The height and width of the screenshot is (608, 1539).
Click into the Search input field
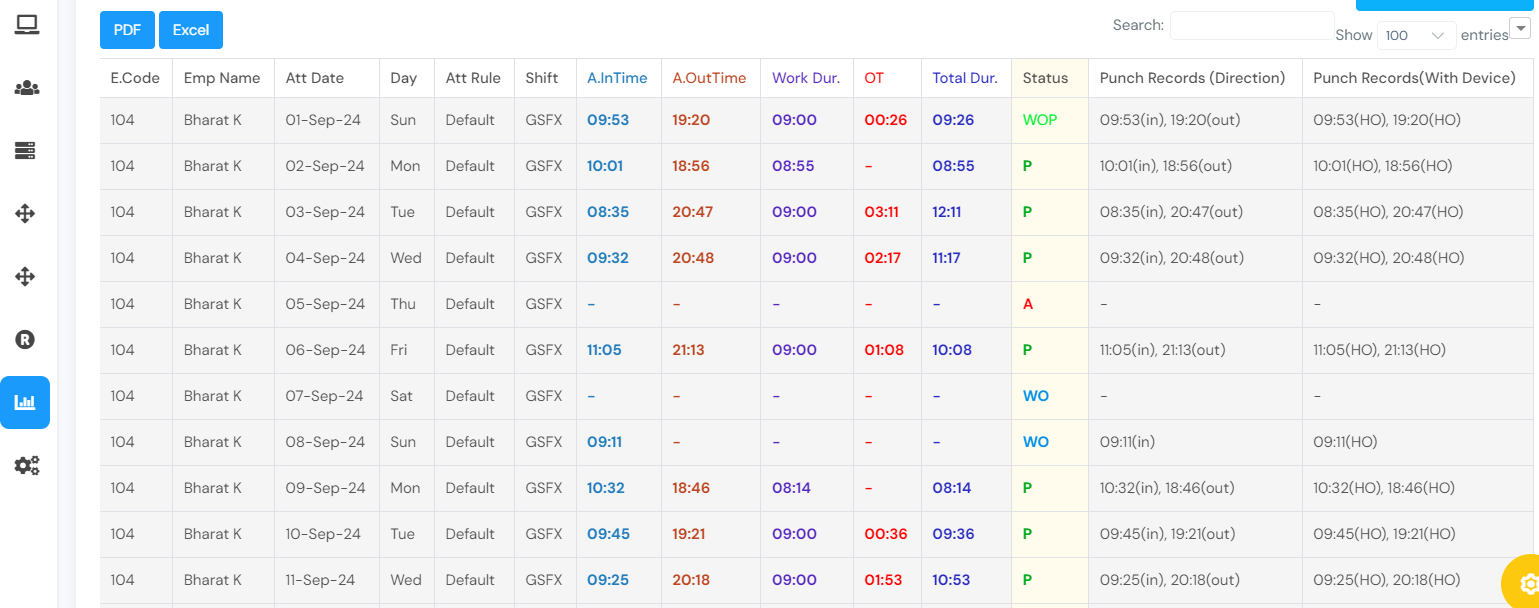point(1251,26)
